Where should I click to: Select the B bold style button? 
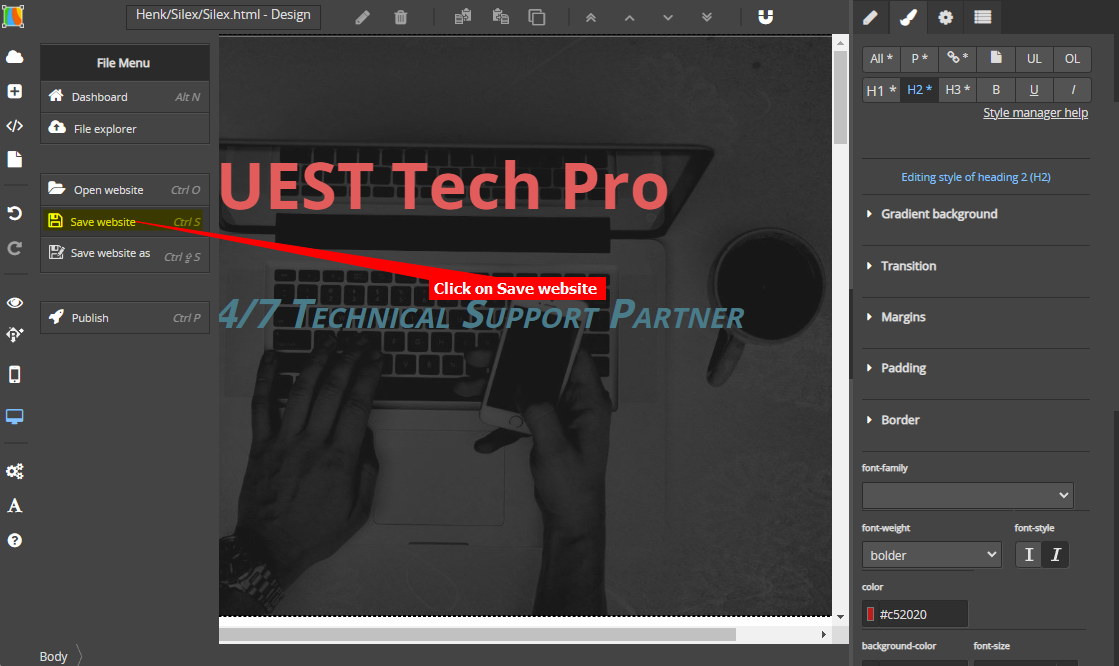(996, 90)
